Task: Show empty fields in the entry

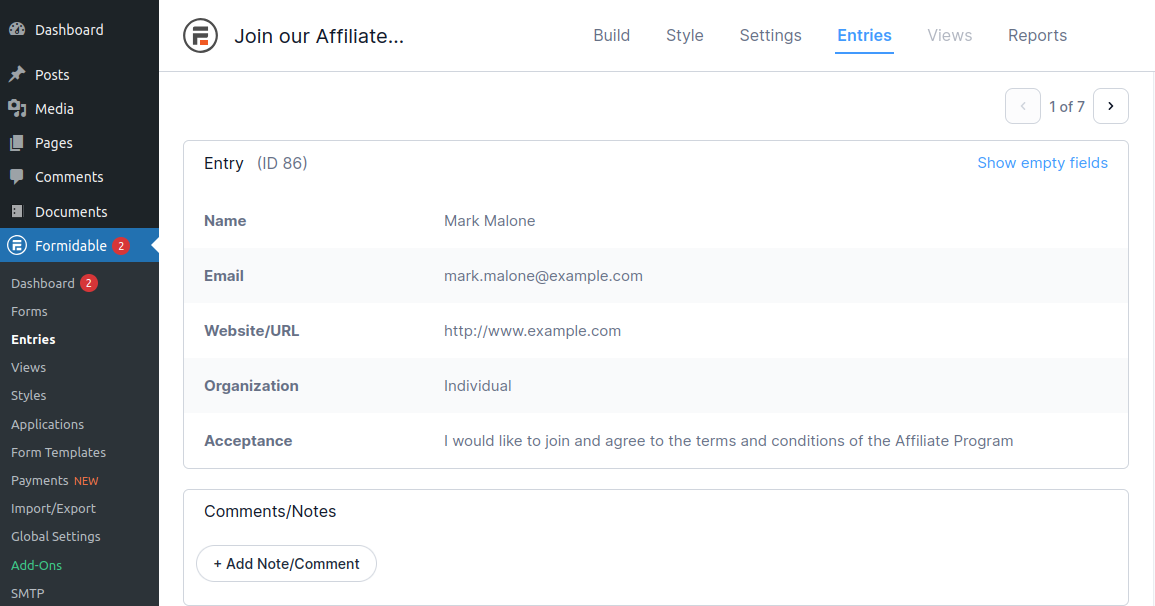Action: click(1042, 163)
